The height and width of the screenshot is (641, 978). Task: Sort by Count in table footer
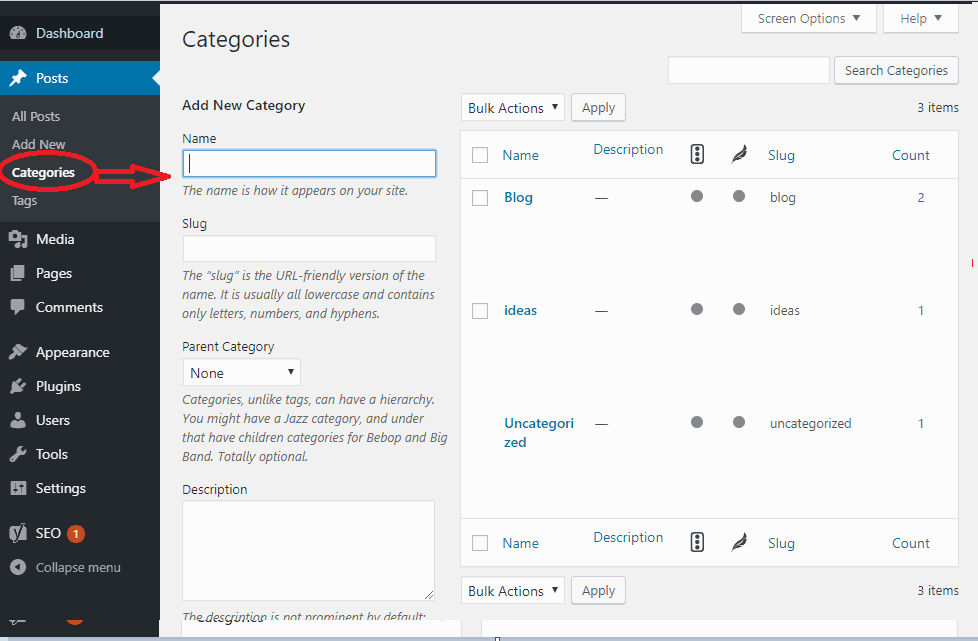[911, 543]
